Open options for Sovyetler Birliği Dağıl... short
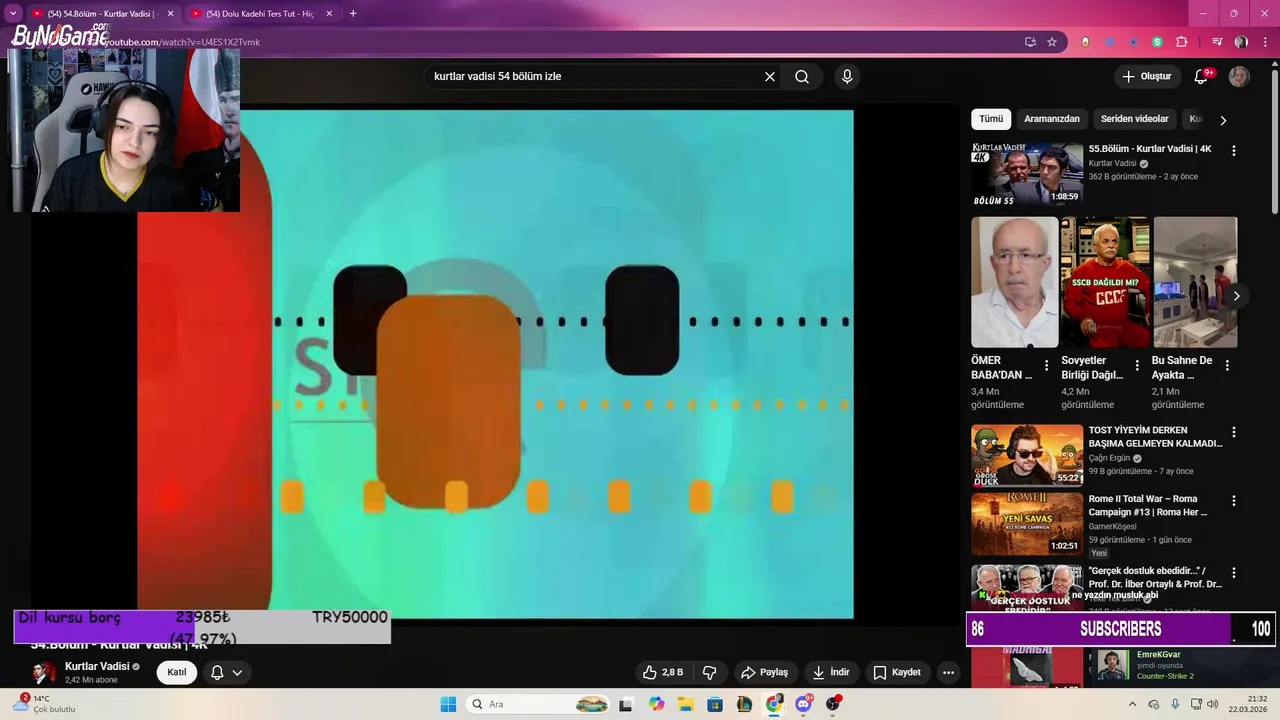 click(1137, 365)
